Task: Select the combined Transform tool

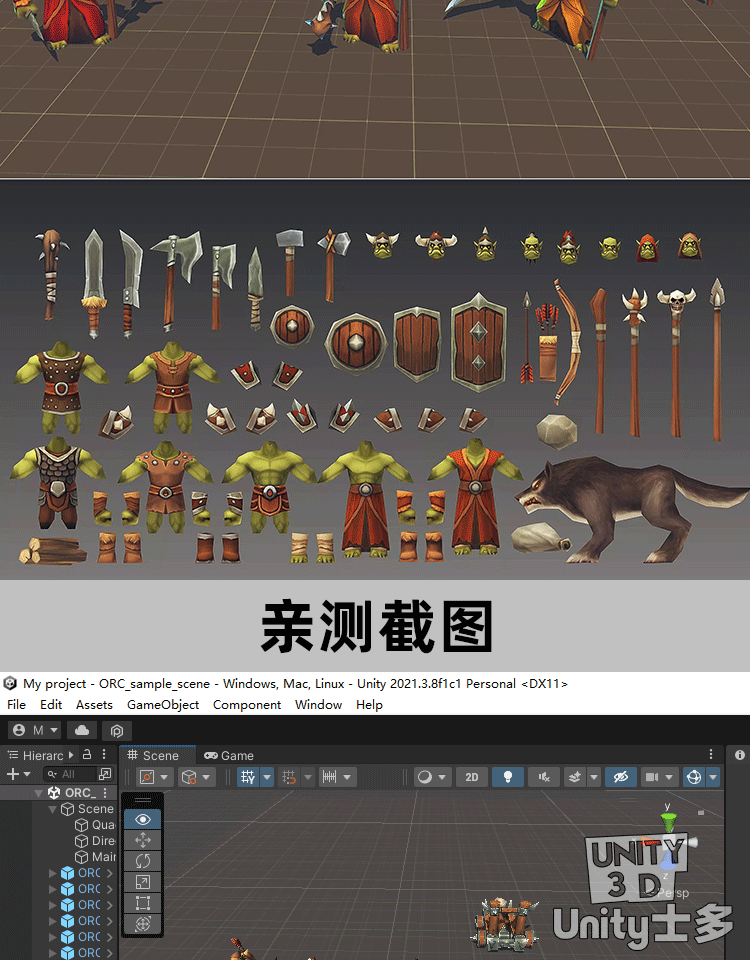Action: click(142, 924)
